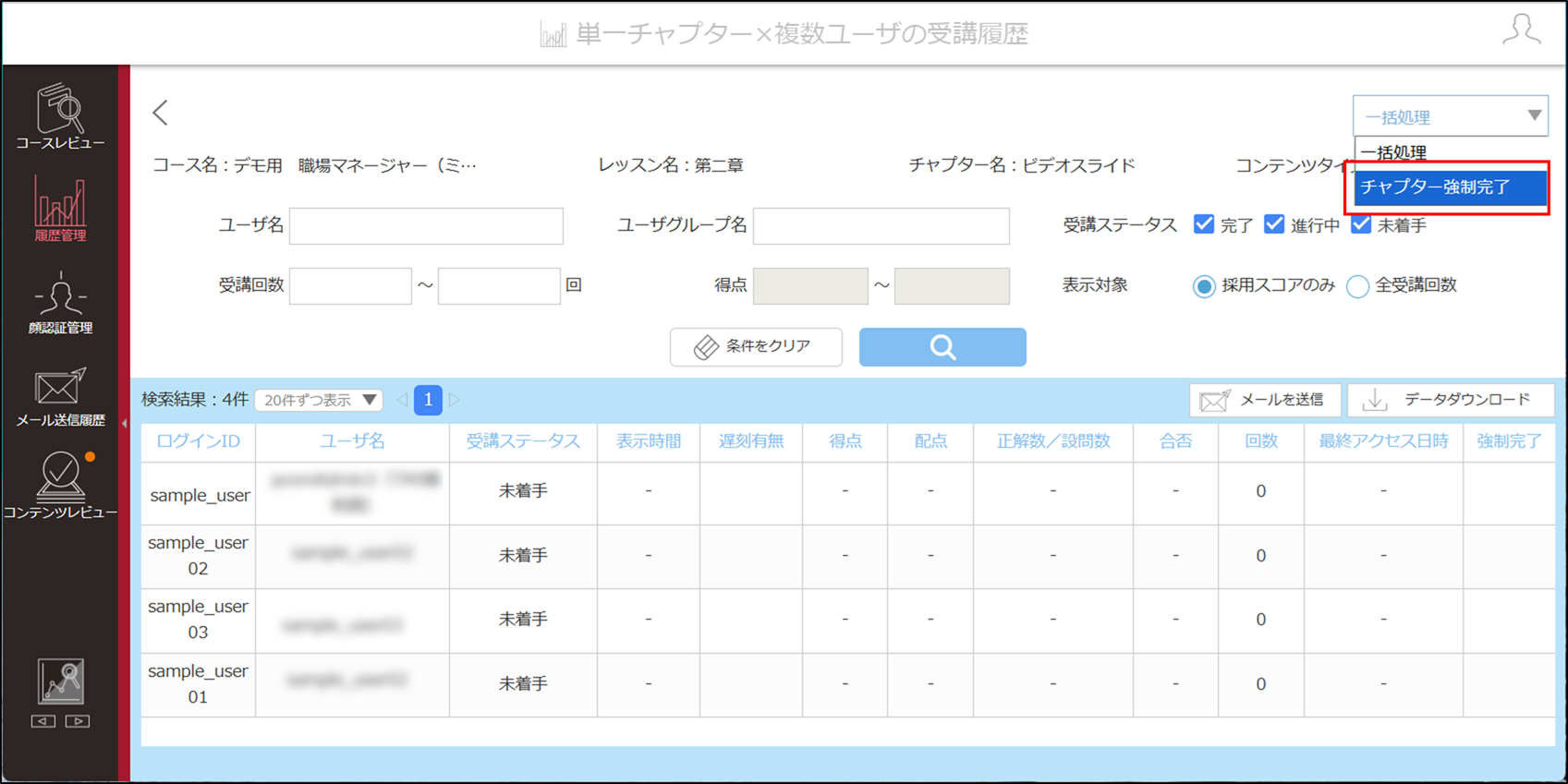Open the 一括処理 bulk action dropdown
Screen dimensions: 1568x784
[1451, 116]
